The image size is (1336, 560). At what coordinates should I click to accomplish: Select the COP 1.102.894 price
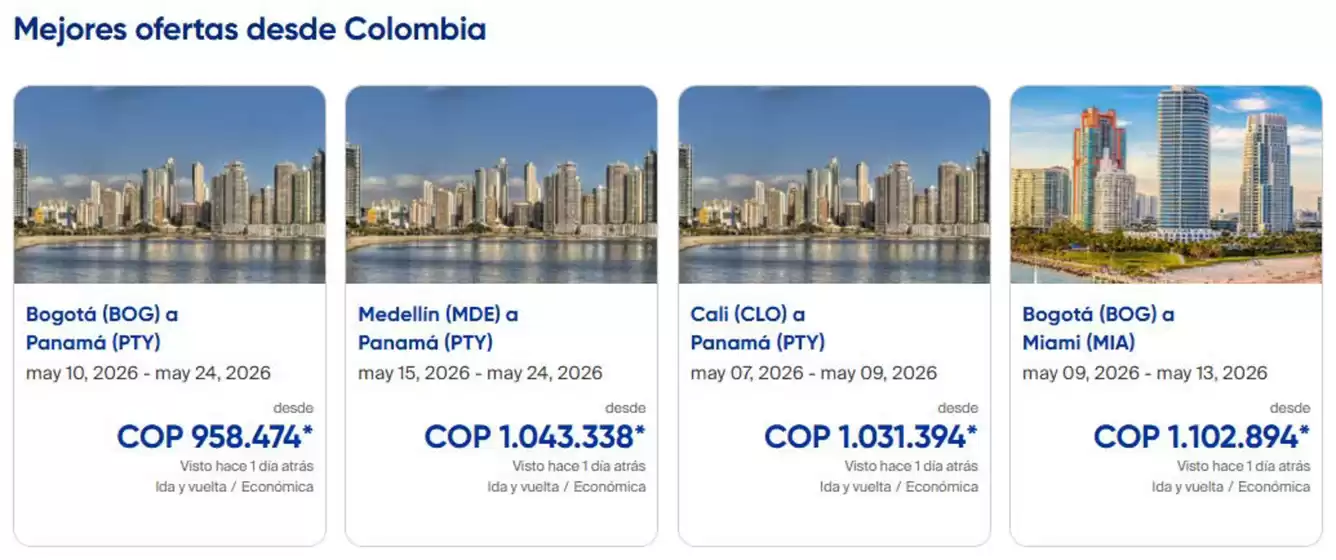1201,437
